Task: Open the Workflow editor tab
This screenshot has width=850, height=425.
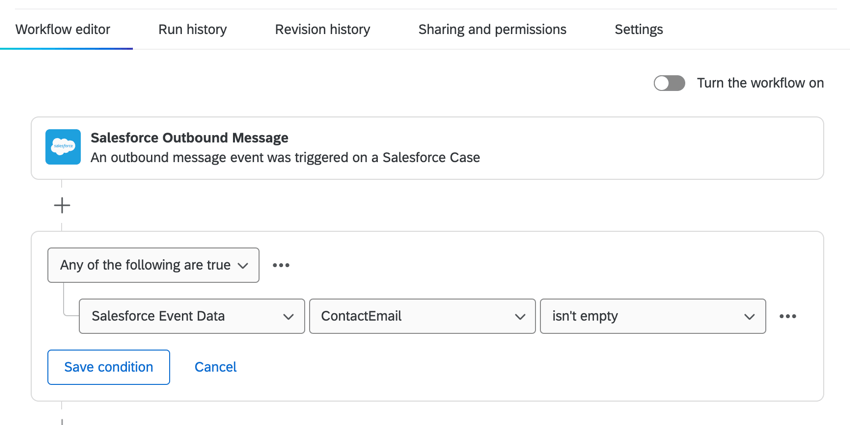Action: pyautogui.click(x=63, y=29)
